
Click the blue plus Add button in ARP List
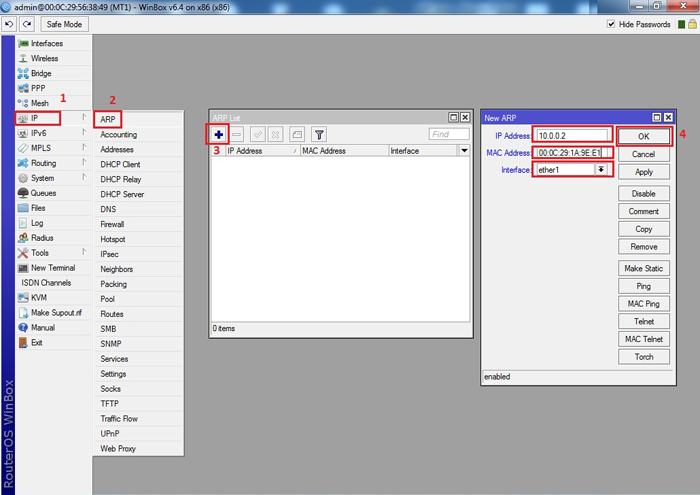tap(219, 134)
